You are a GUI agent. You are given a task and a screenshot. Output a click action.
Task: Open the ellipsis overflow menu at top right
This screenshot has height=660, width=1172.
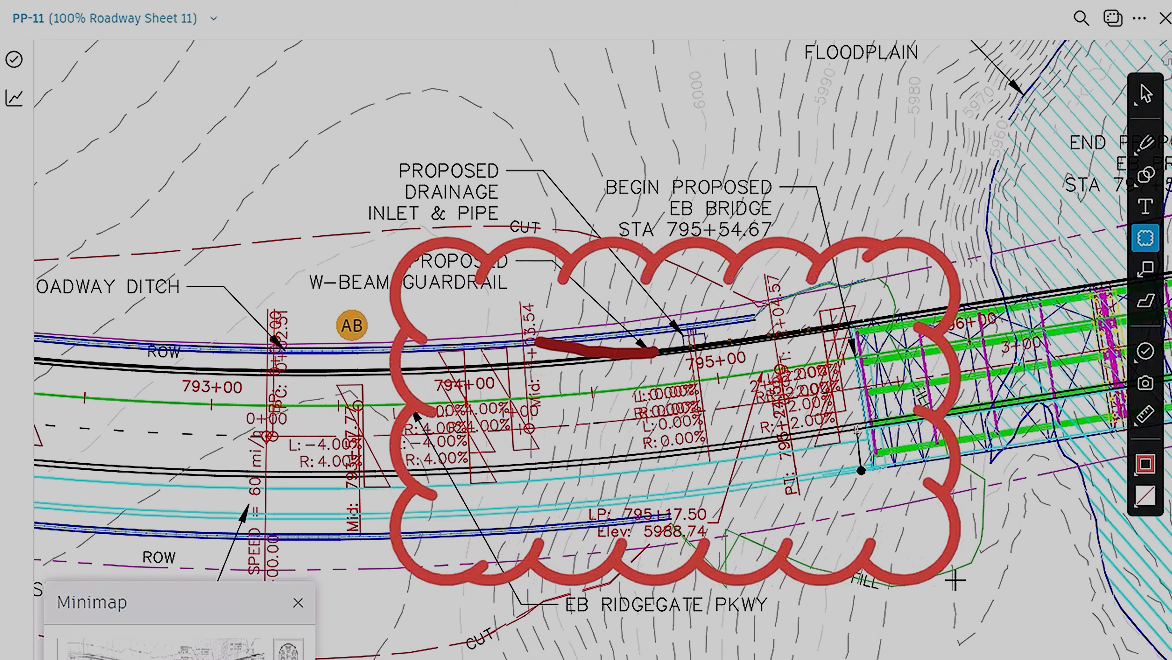pyautogui.click(x=1139, y=17)
